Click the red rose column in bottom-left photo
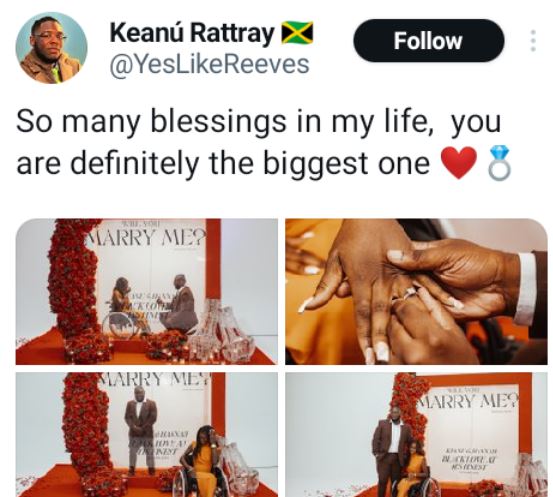Viewport: 553px width, 497px height. pos(87,434)
